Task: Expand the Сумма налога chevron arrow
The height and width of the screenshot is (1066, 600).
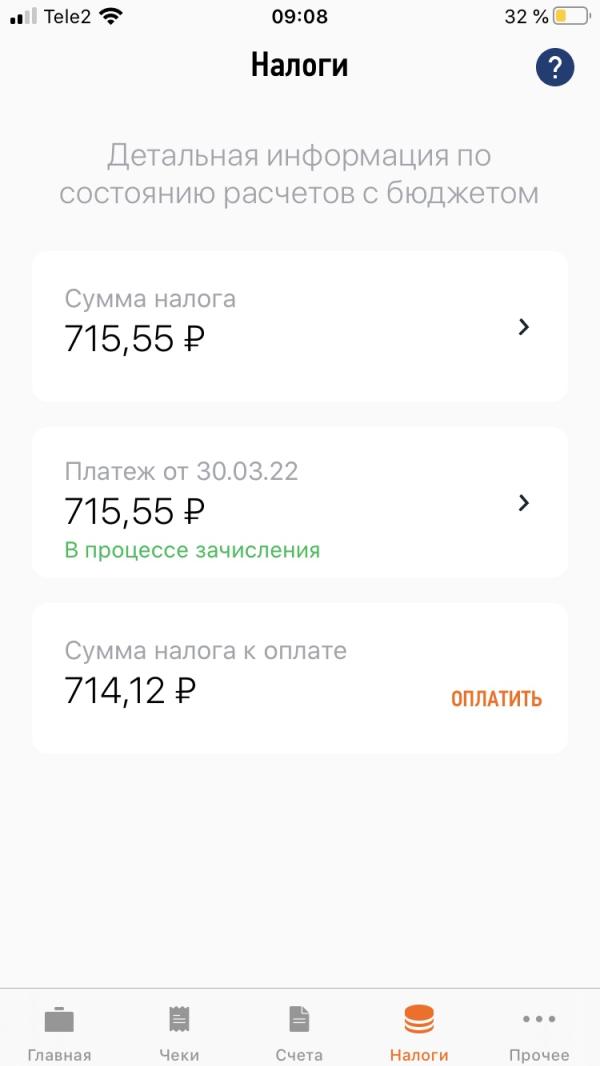Action: coord(523,327)
